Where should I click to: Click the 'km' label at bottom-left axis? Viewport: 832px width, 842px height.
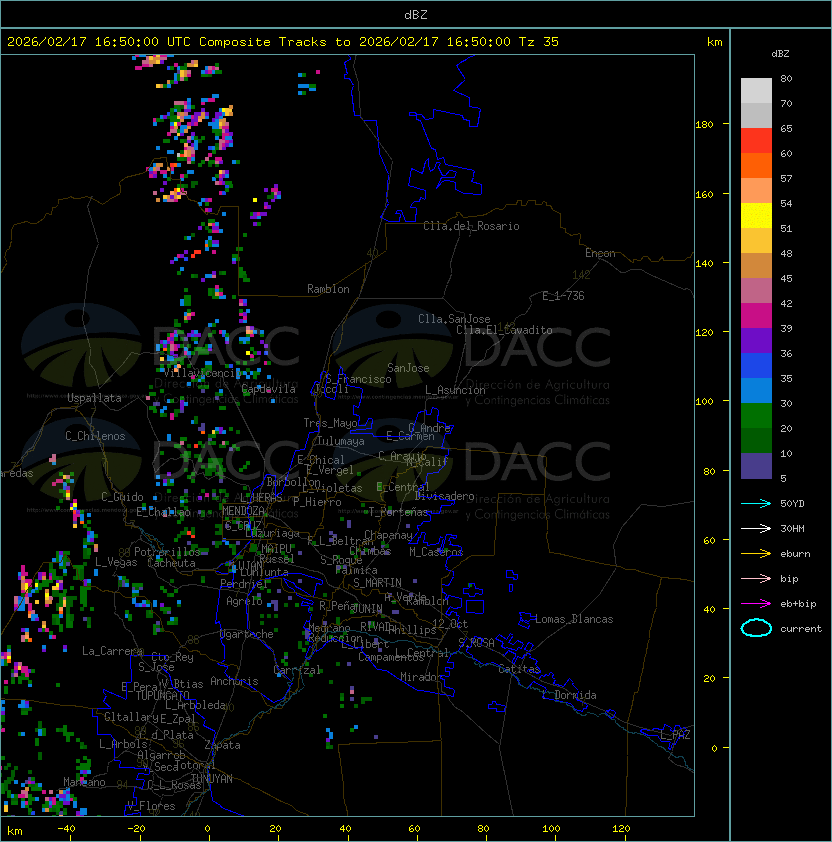click(x=15, y=831)
